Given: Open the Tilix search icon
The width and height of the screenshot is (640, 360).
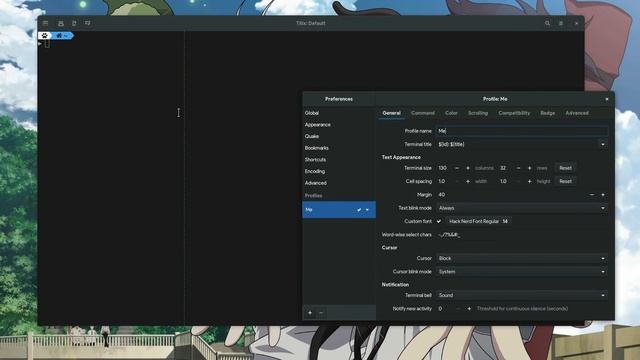Looking at the screenshot, I should click(547, 23).
